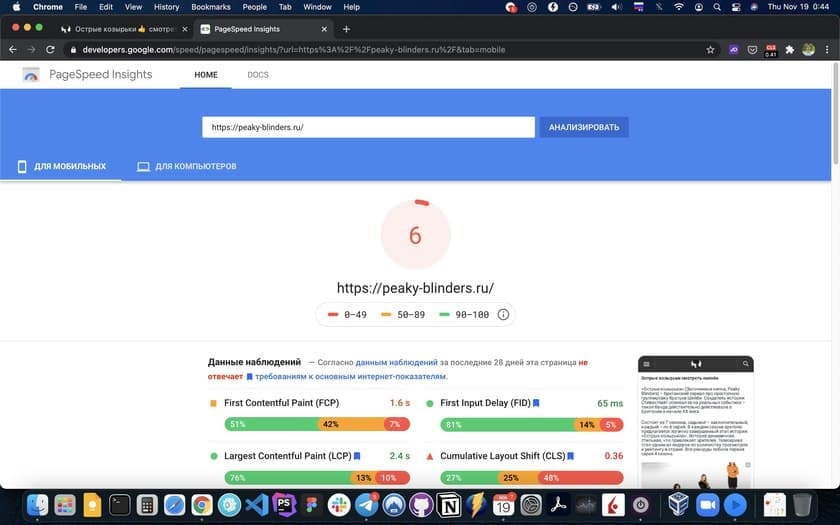This screenshot has height=525, width=840.
Task: Open Figma from the dock
Action: point(312,505)
